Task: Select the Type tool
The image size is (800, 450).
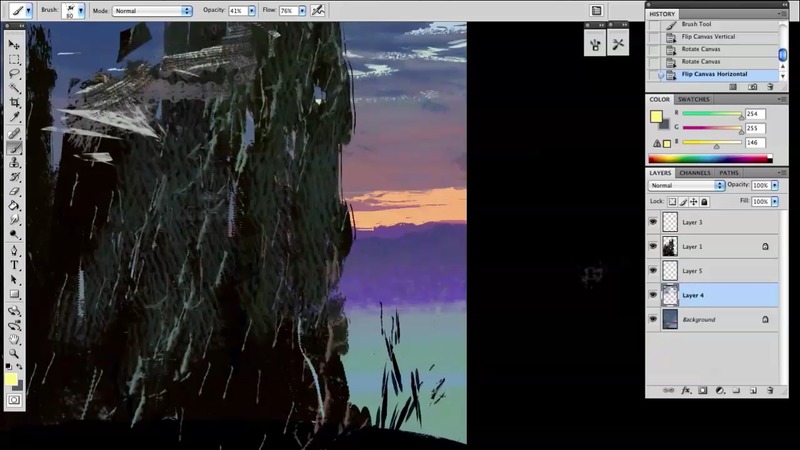Action: [14, 265]
